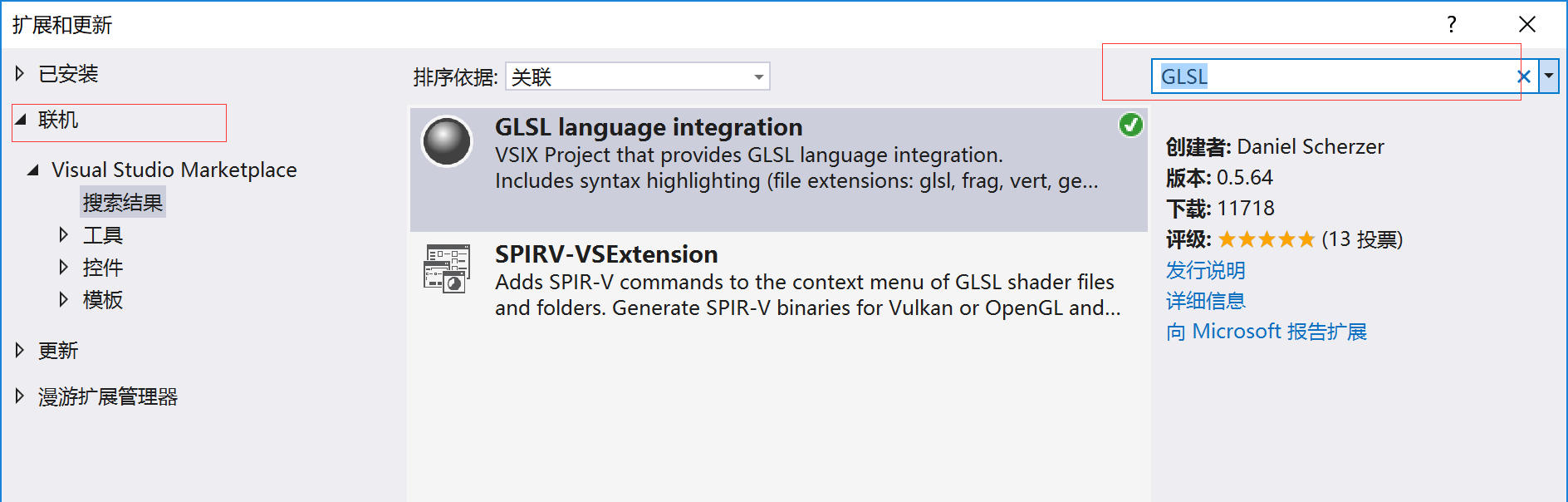Select the 搜索结果 tree item
The image size is (1568, 502).
click(x=123, y=203)
